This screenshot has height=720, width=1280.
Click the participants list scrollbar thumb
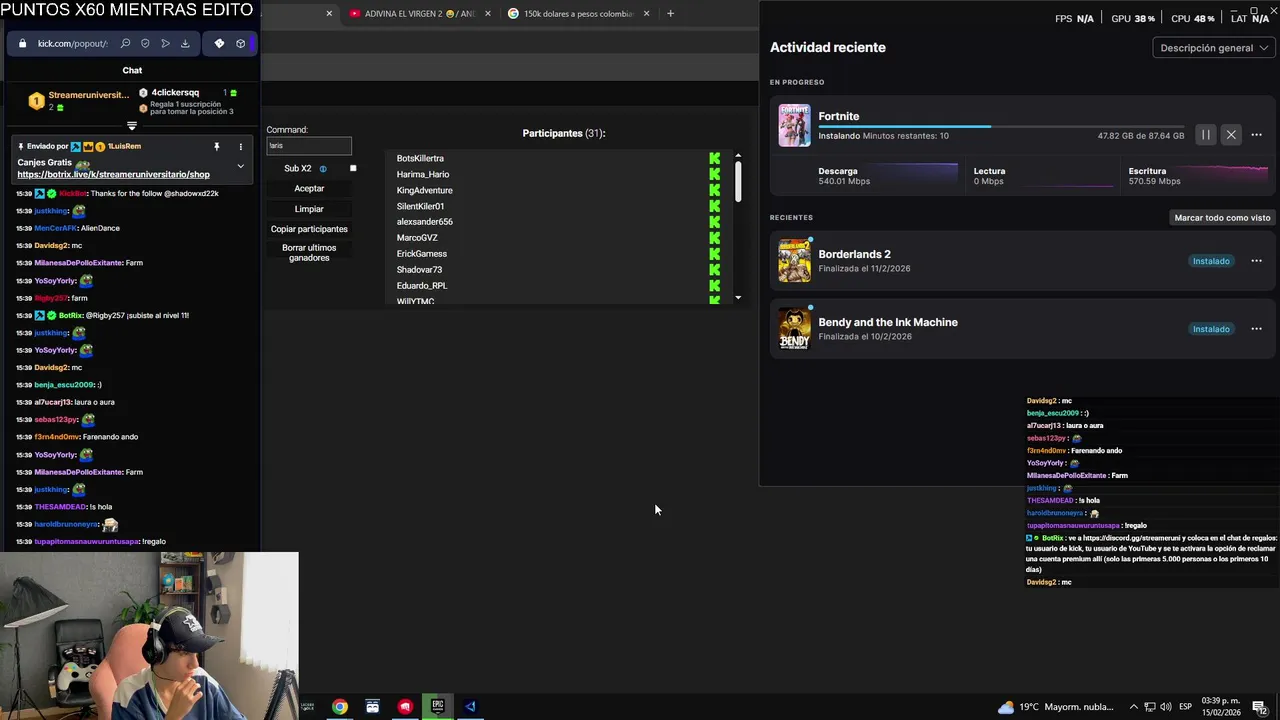(x=738, y=181)
